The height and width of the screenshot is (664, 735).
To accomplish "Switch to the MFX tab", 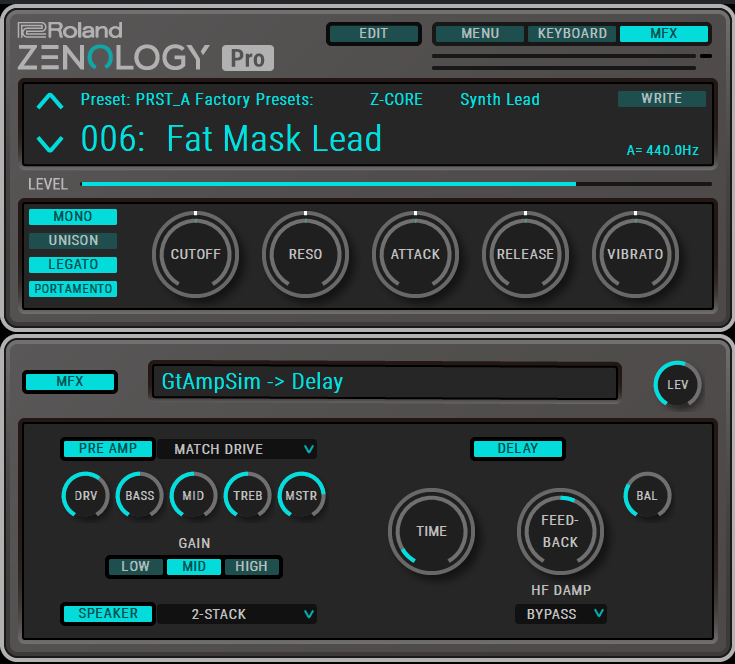I will click(x=664, y=34).
